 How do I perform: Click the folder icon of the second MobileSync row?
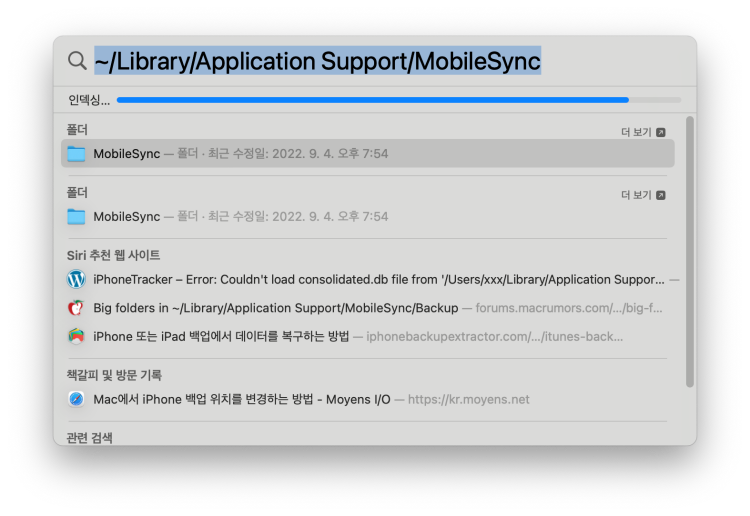(x=76, y=217)
